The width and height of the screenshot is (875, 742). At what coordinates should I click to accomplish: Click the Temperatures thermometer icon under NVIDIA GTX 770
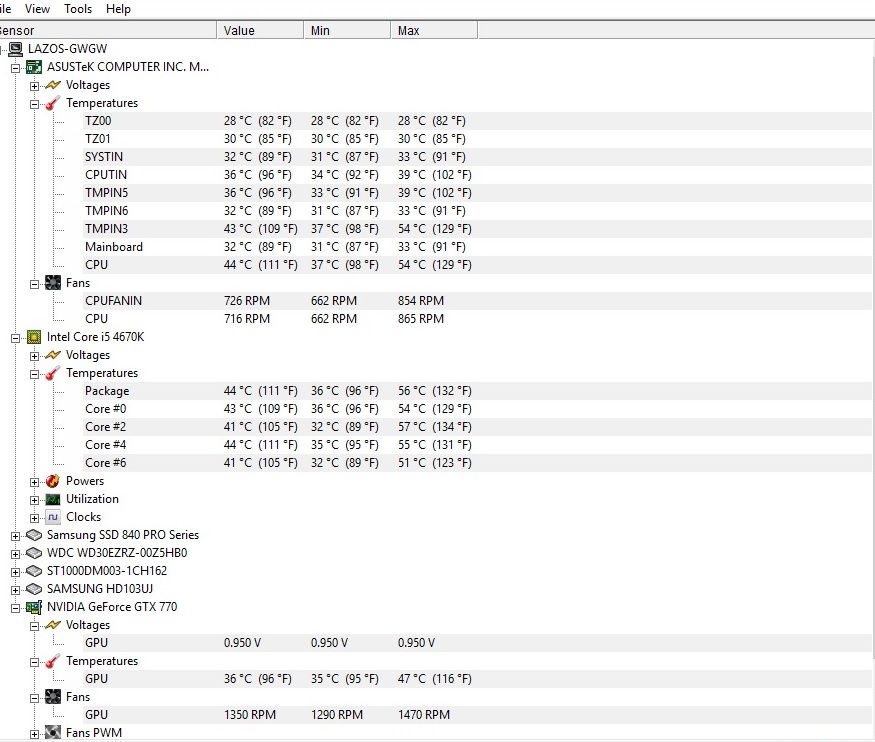(x=52, y=661)
